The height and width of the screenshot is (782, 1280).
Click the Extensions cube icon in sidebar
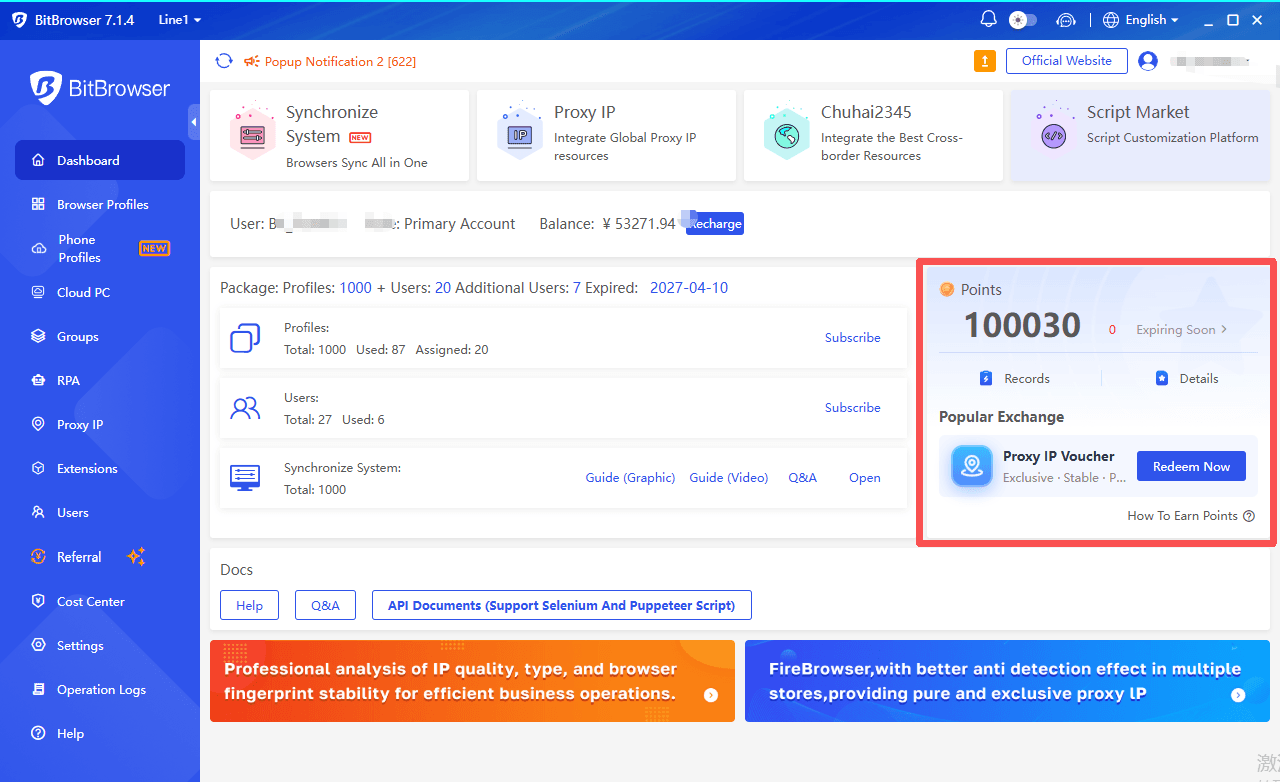[x=38, y=468]
